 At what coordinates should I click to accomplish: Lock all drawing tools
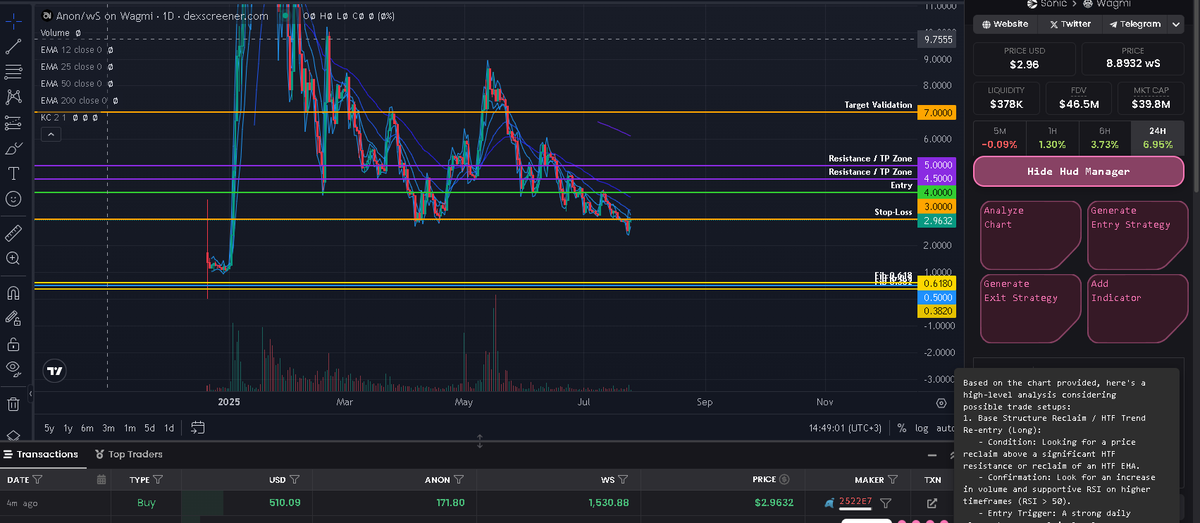click(x=14, y=344)
